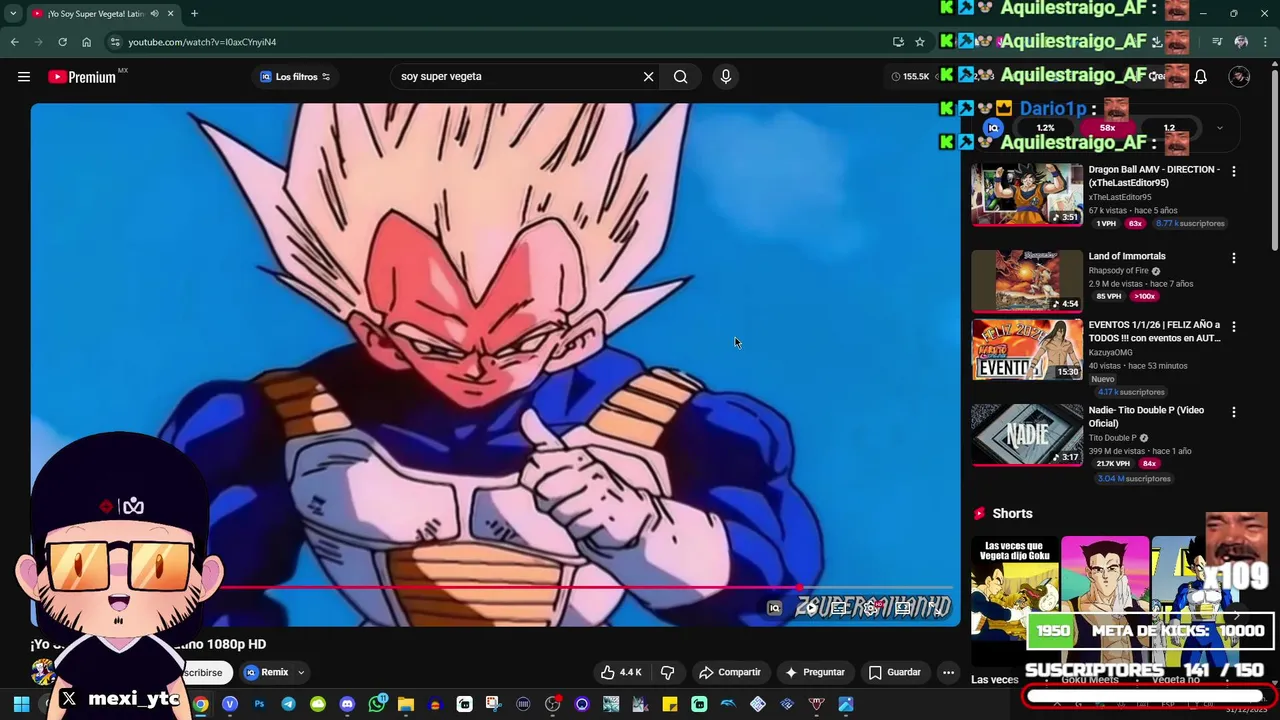The height and width of the screenshot is (720, 1280).
Task: Click the Preguntar button
Action: tap(815, 672)
